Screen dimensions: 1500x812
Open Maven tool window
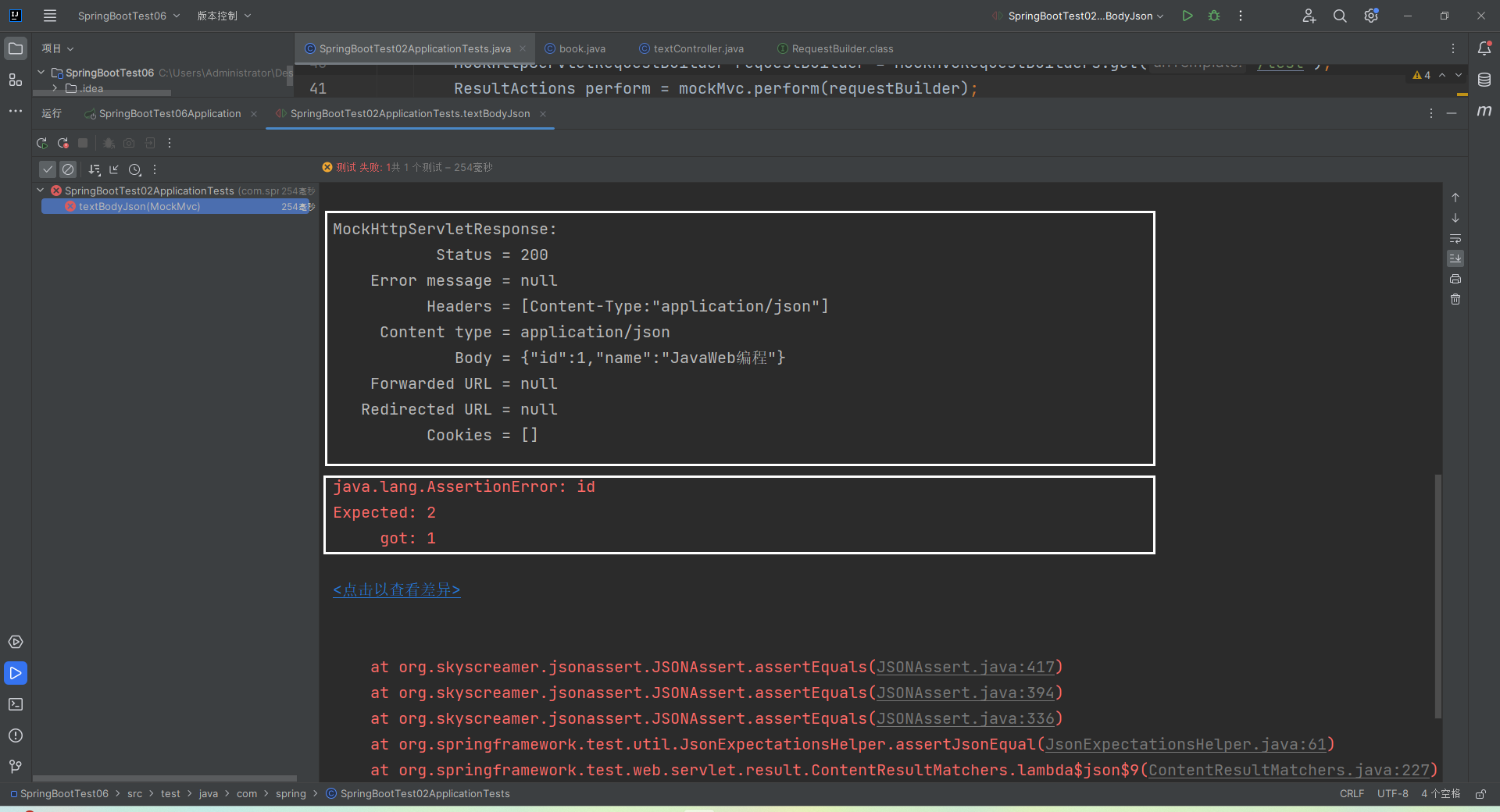1484,111
